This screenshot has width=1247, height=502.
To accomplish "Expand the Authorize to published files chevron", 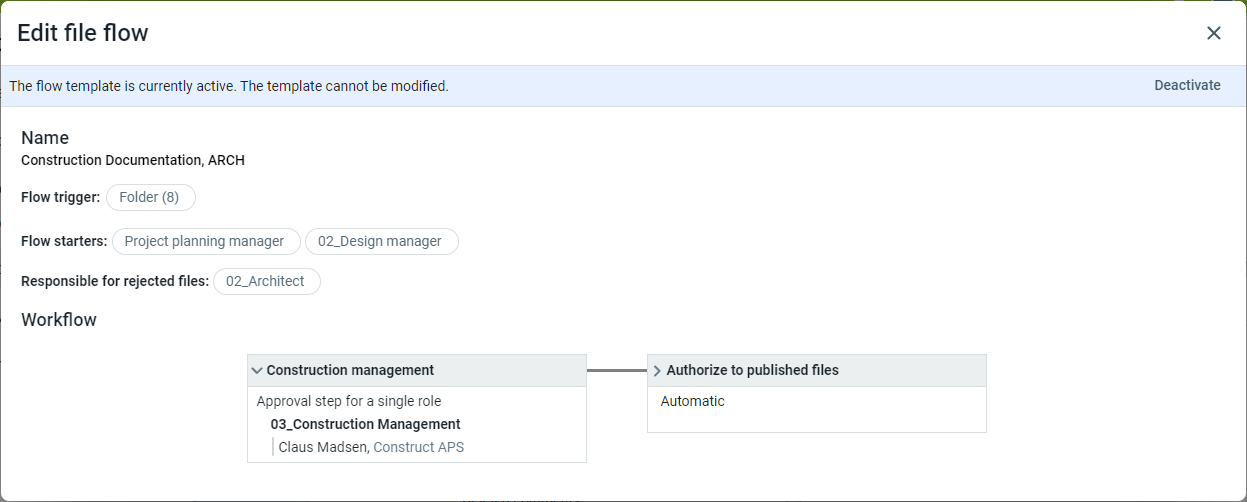I will (x=657, y=371).
